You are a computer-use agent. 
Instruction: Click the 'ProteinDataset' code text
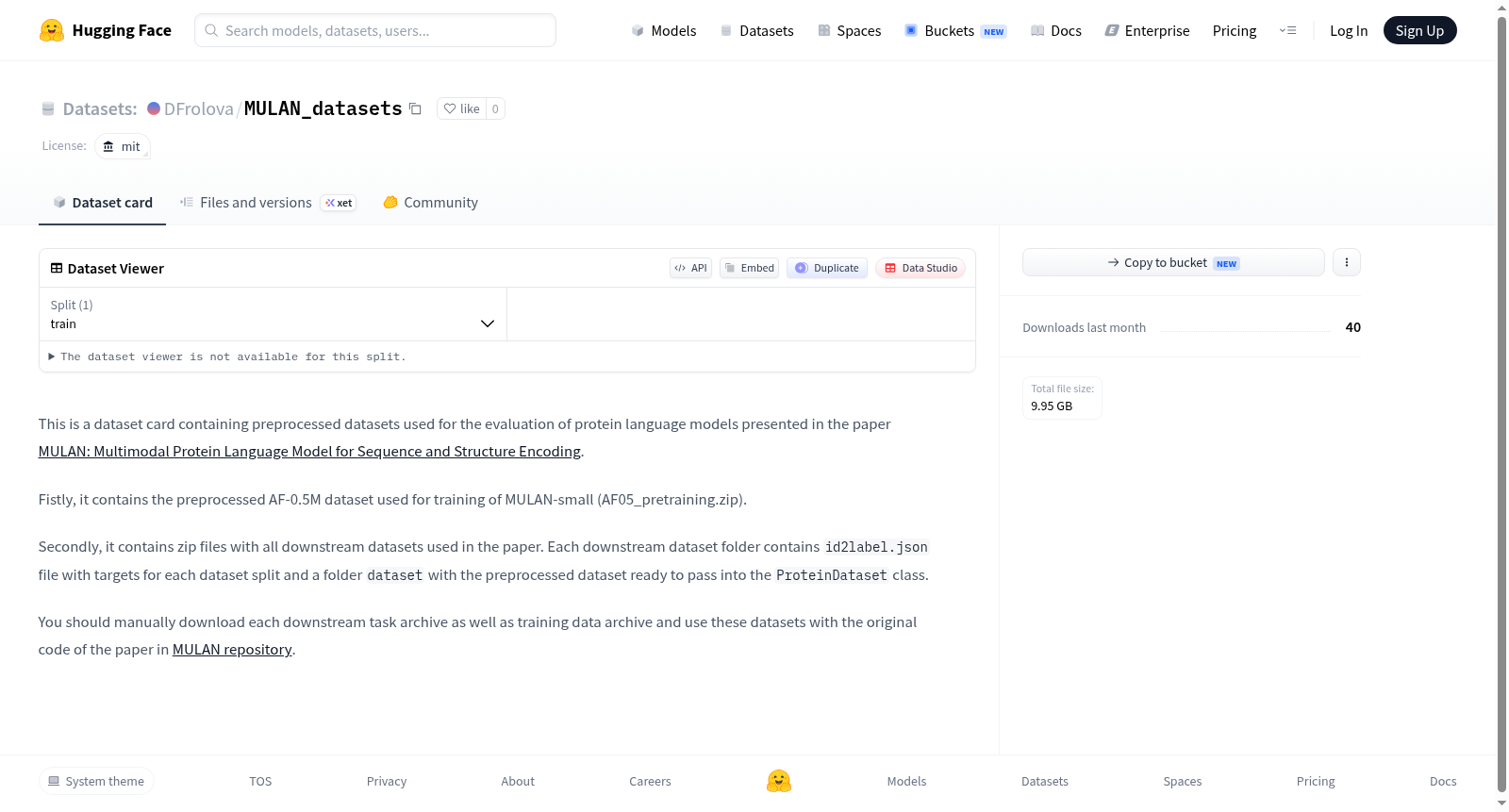pos(832,575)
